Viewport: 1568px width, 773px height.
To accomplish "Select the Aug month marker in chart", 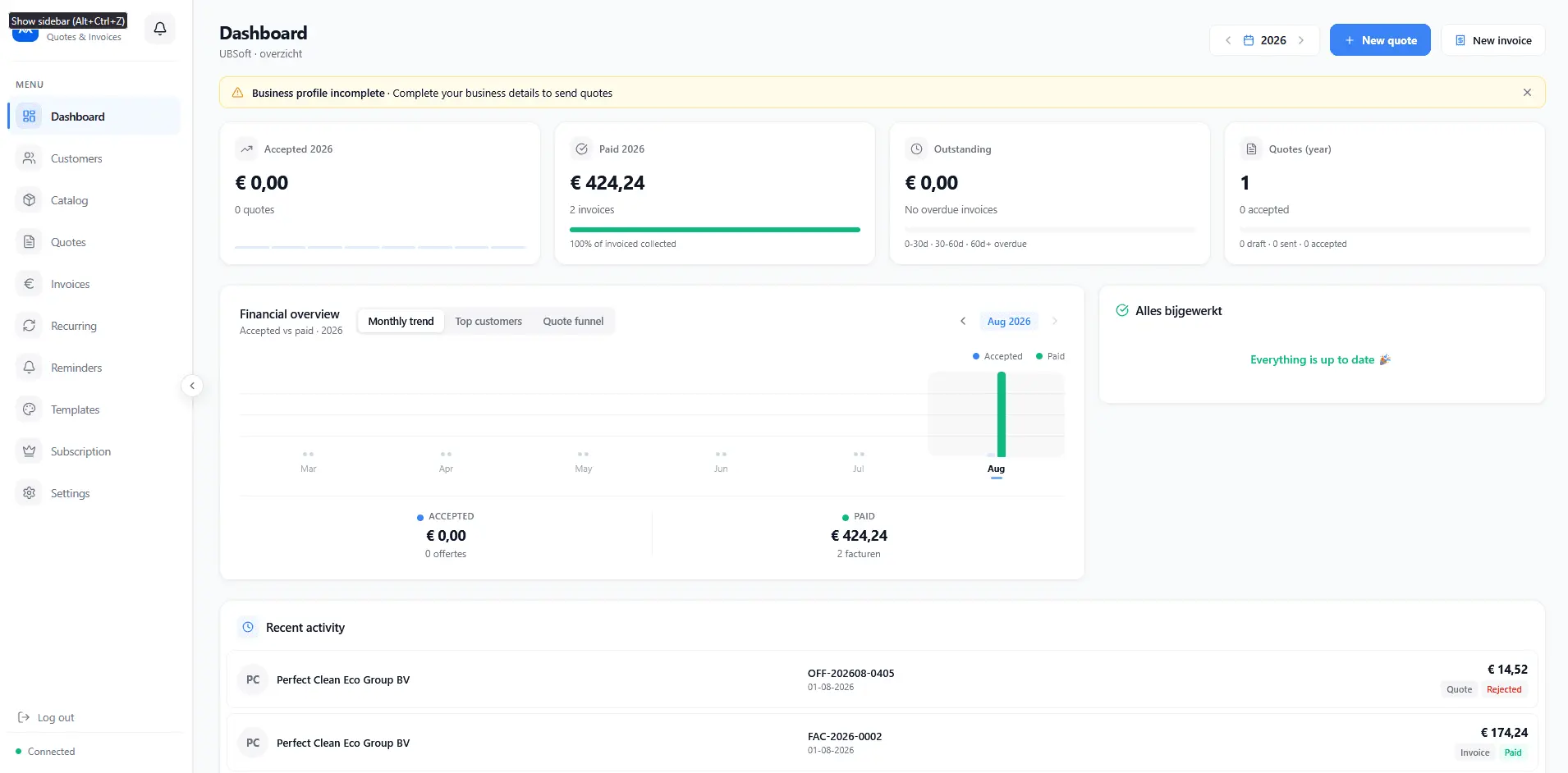I will tap(996, 469).
